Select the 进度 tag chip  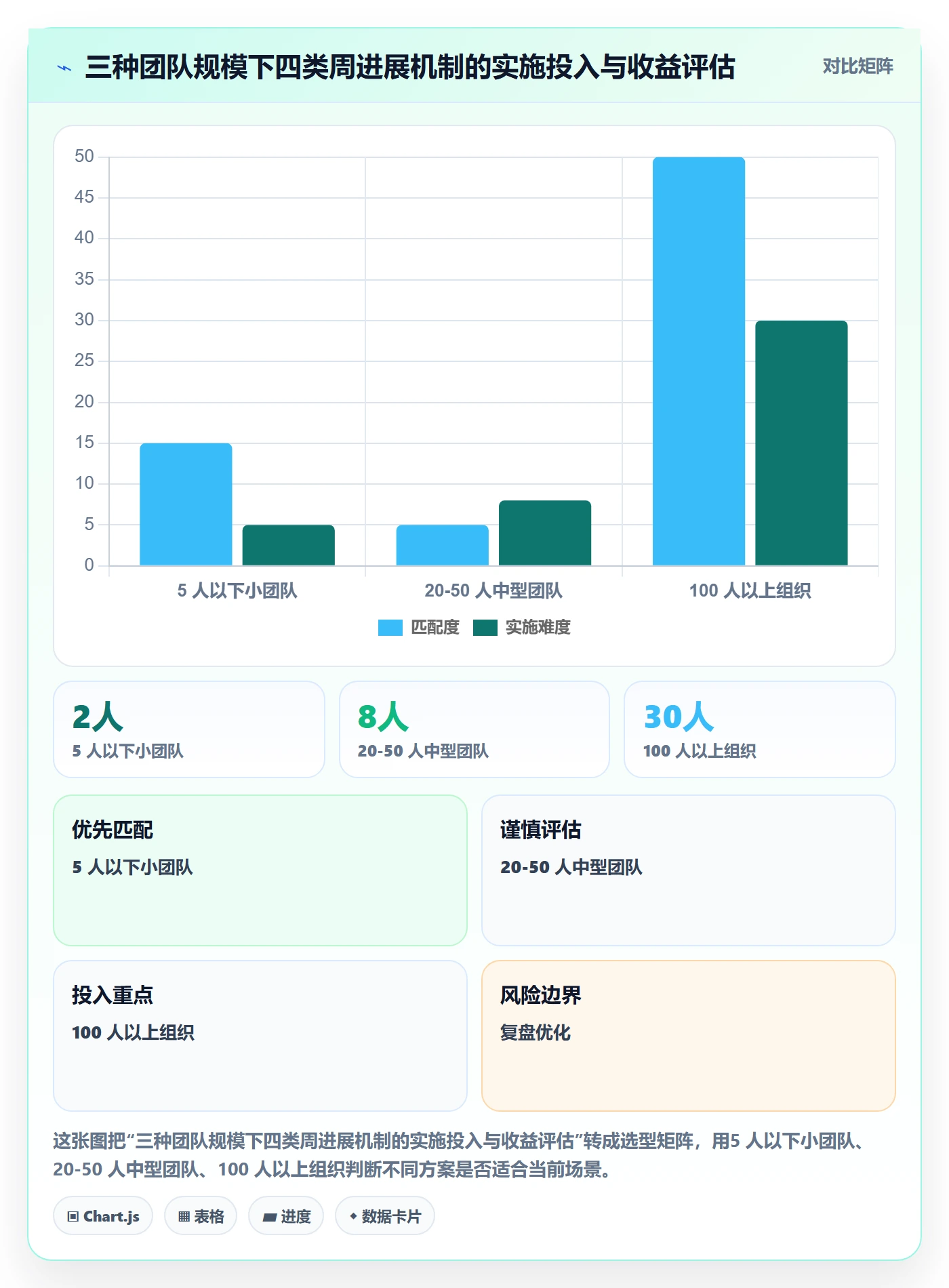point(286,1216)
